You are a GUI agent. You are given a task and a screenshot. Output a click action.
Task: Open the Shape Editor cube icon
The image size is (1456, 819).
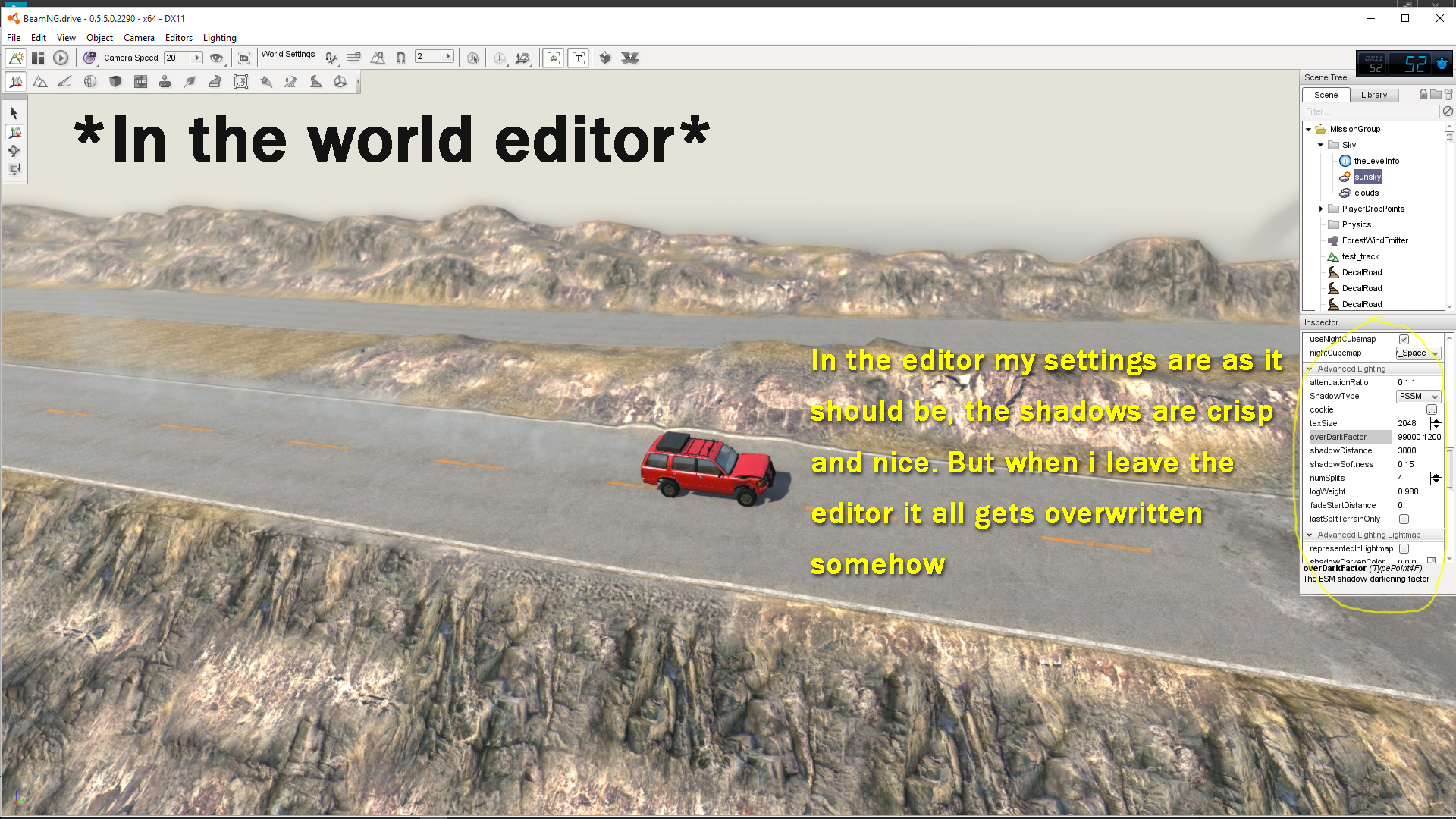tap(340, 82)
